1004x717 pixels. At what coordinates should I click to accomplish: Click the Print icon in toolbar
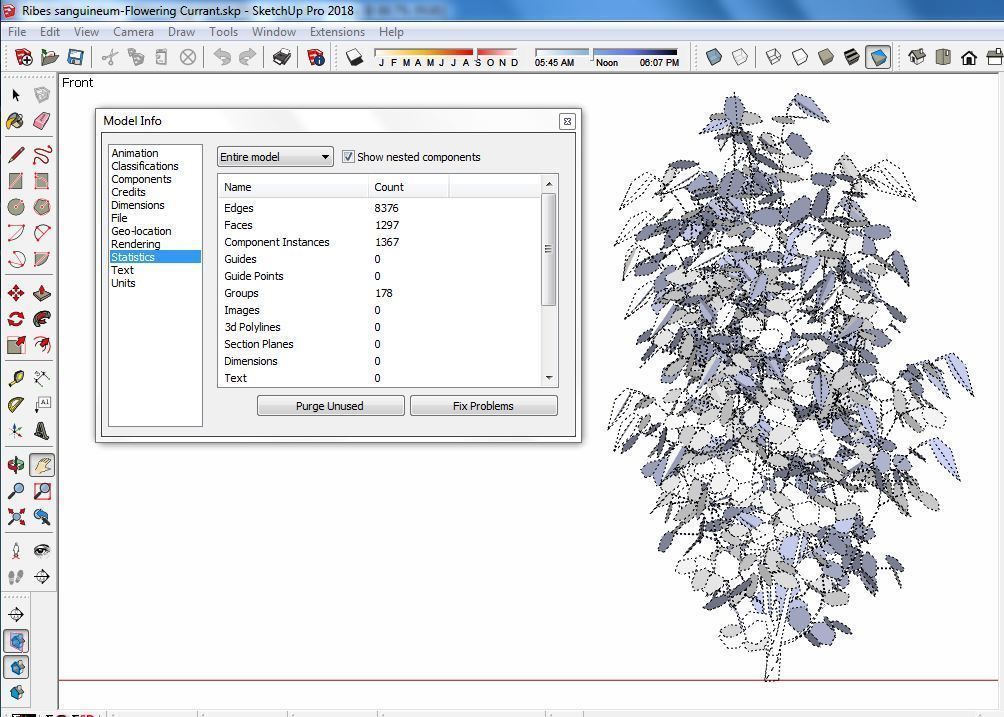[x=282, y=58]
